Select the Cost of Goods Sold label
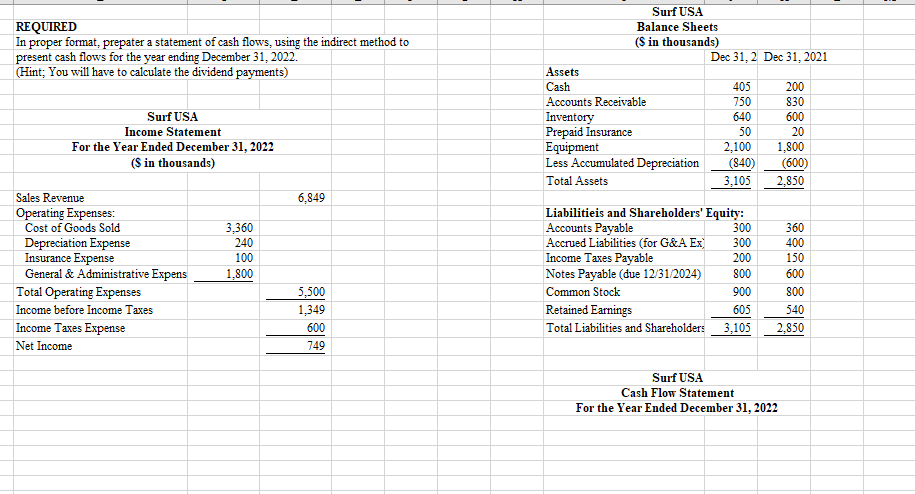Viewport: 915px width, 494px height. click(72, 228)
